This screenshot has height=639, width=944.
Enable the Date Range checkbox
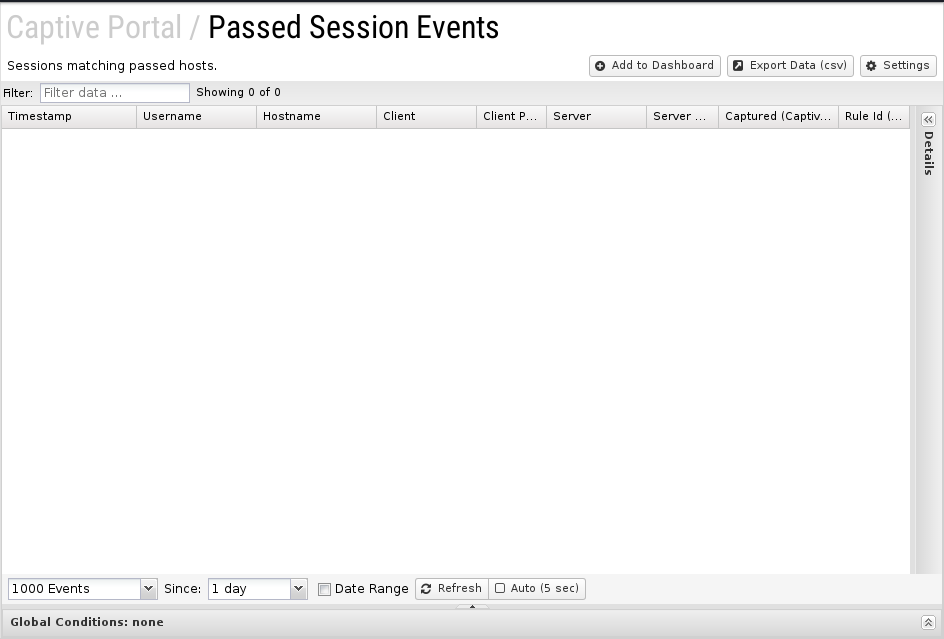click(x=324, y=589)
